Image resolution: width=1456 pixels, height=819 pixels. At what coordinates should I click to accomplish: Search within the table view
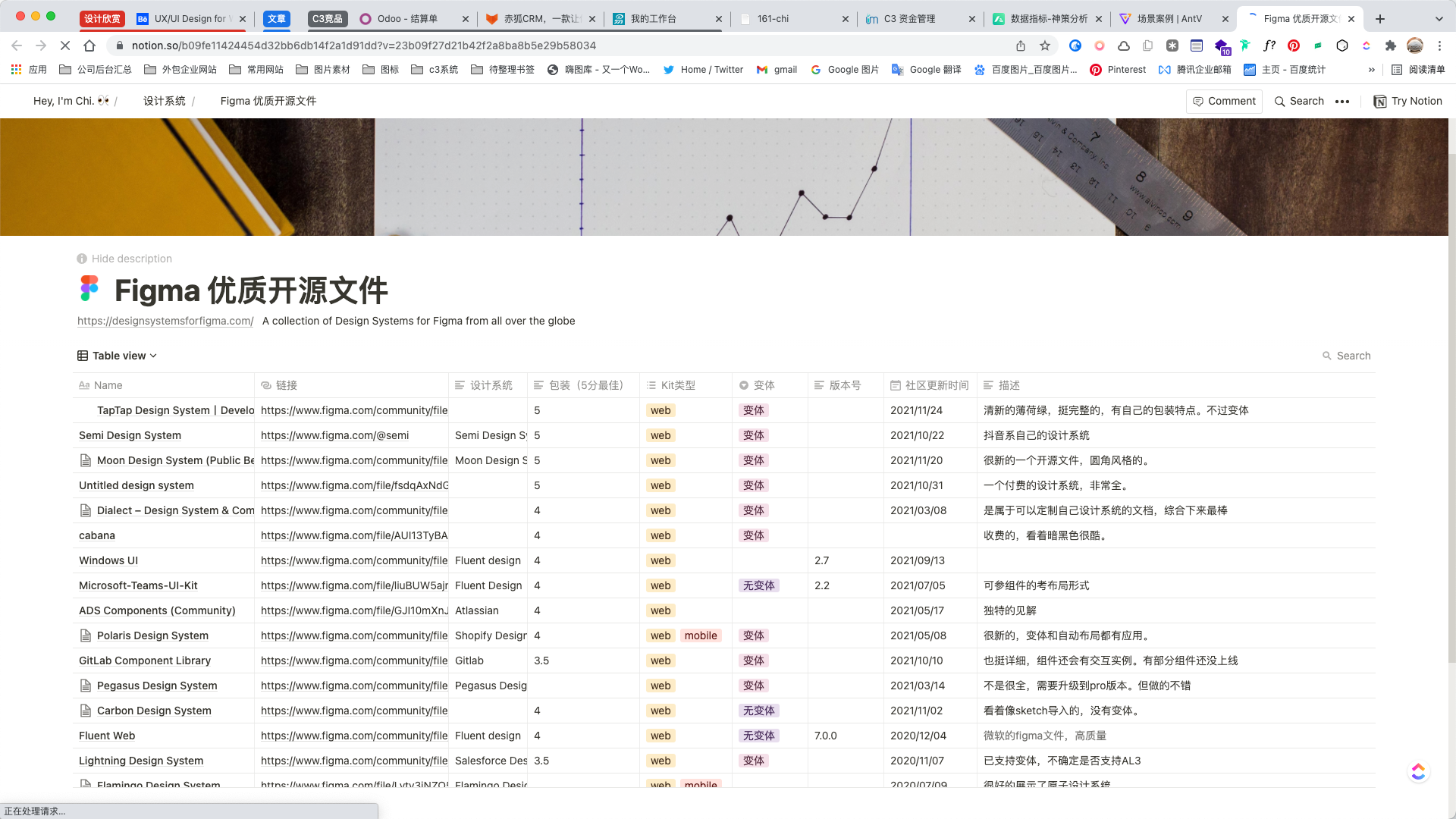click(1347, 356)
